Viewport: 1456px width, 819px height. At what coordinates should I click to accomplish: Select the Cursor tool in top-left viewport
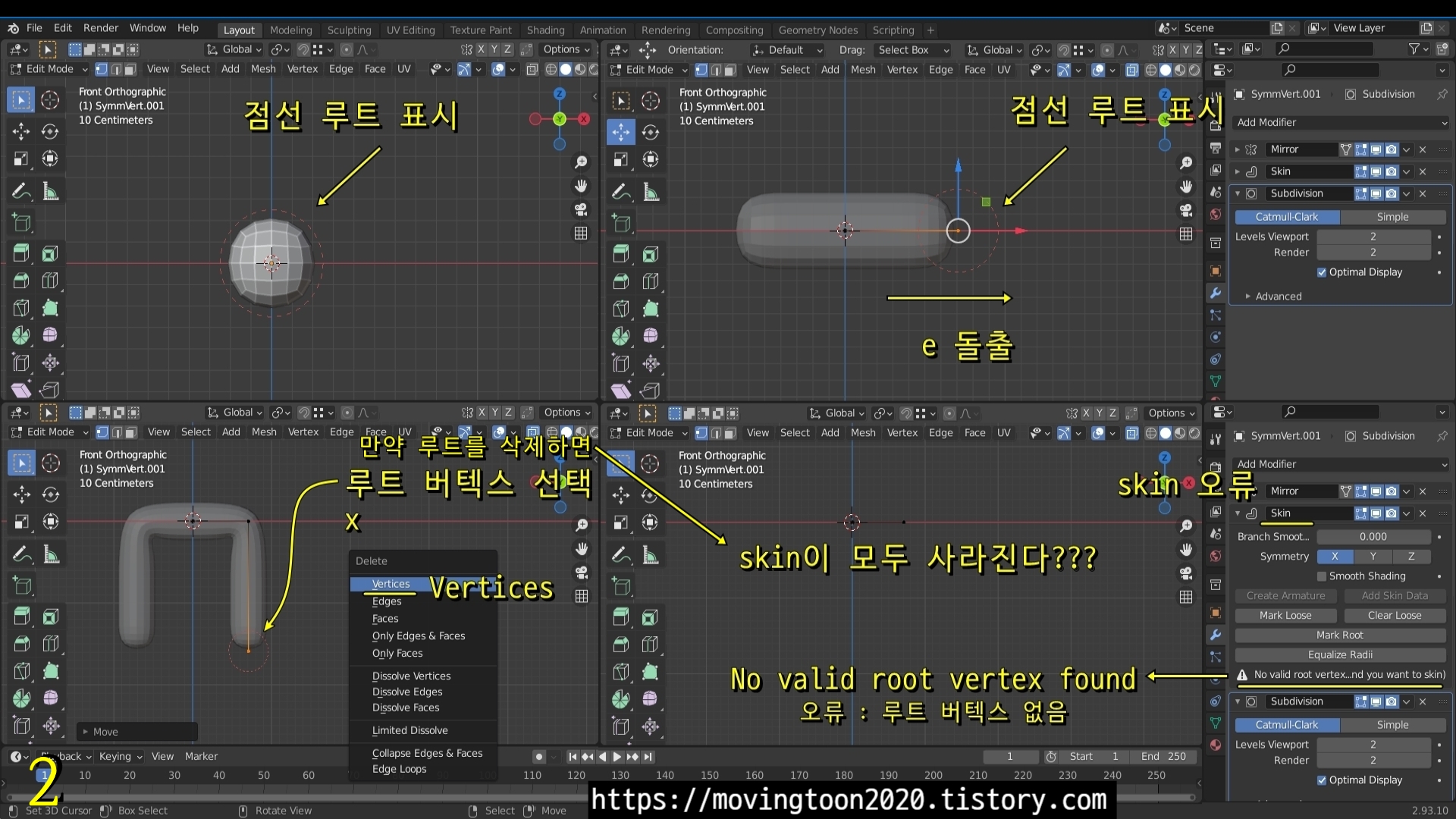tap(50, 100)
